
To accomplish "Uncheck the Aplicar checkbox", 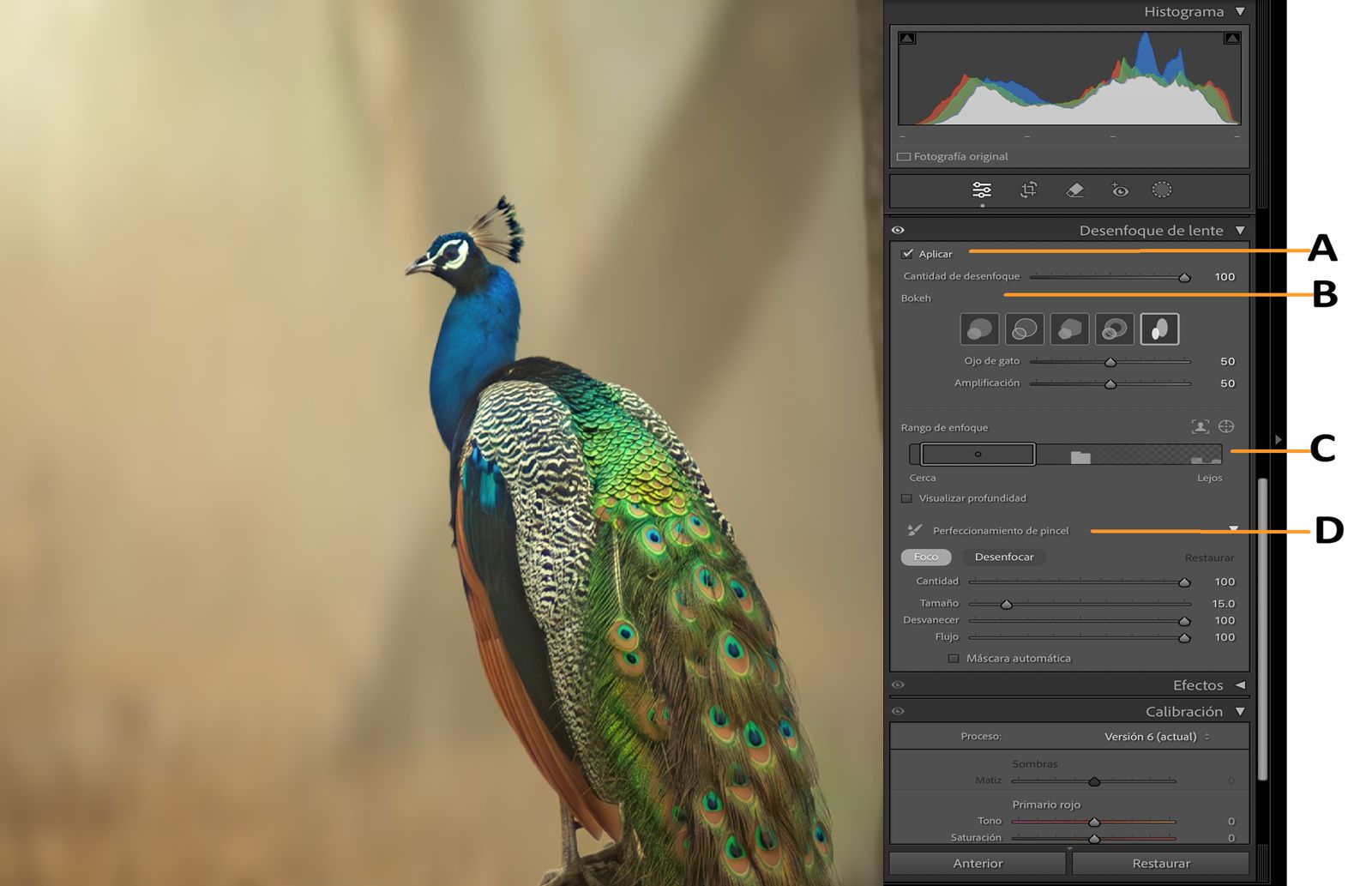I will pyautogui.click(x=907, y=253).
